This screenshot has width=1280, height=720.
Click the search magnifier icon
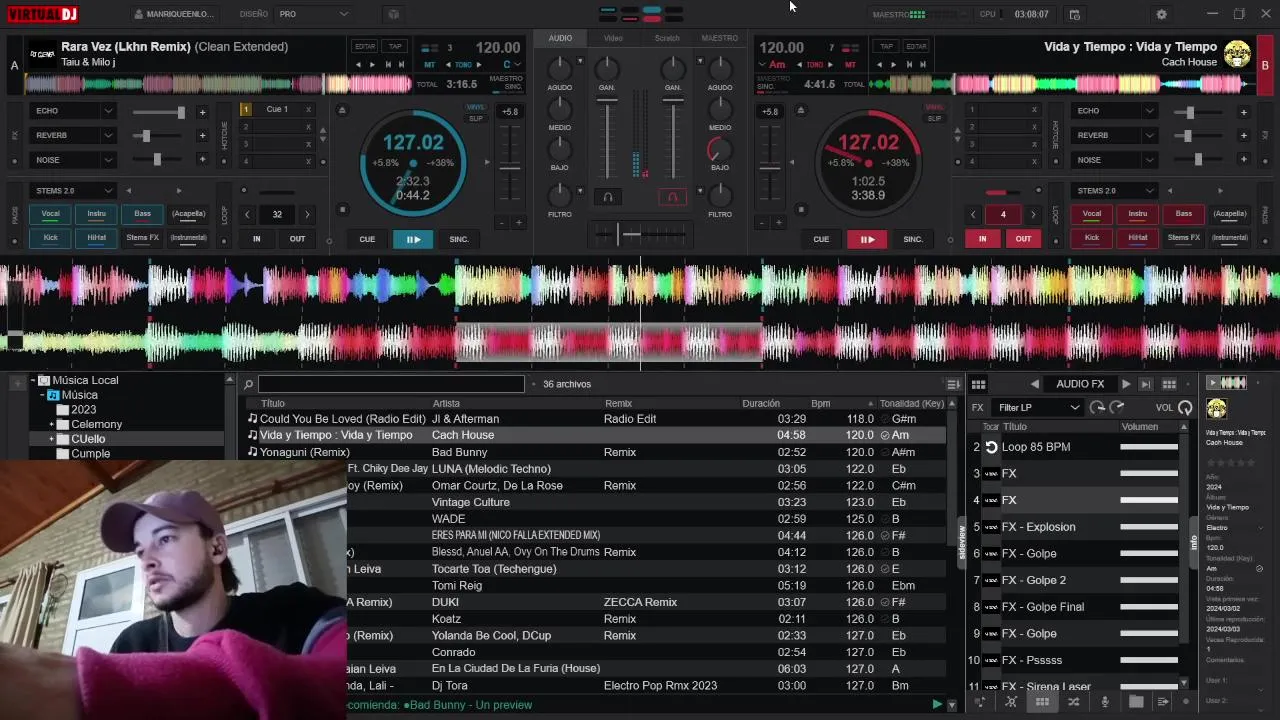[x=249, y=385]
